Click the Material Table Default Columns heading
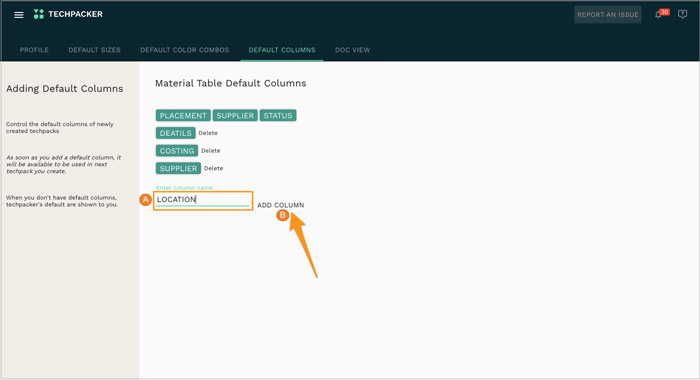Screen dimensions: 700x380 click(x=230, y=84)
